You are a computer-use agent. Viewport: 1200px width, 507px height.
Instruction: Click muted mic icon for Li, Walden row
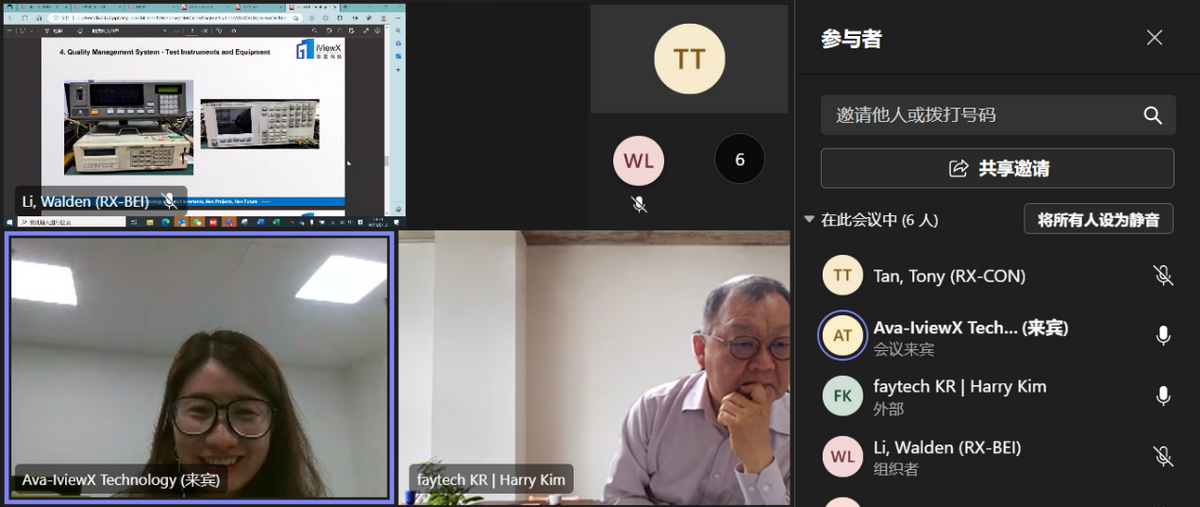(x=1163, y=456)
